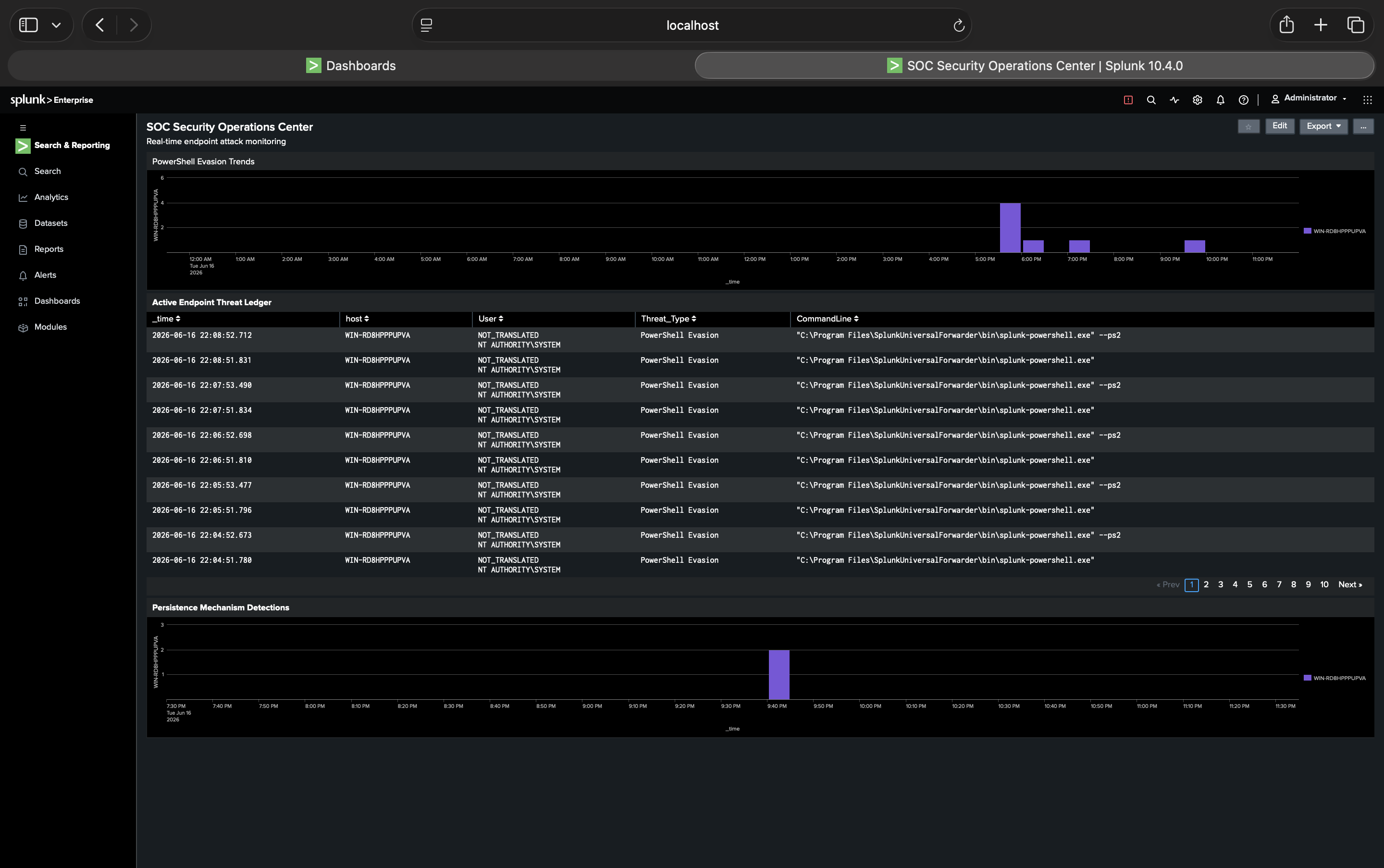The width and height of the screenshot is (1384, 868).
Task: Open the apps grid launcher icon
Action: point(1367,100)
